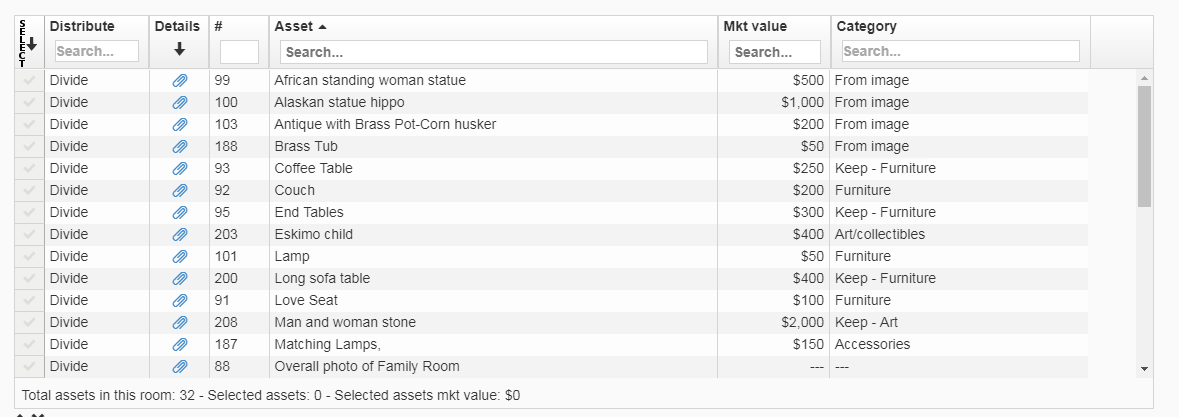Click Divide for Matching Lamps row
The width and height of the screenshot is (1179, 417).
coord(68,344)
